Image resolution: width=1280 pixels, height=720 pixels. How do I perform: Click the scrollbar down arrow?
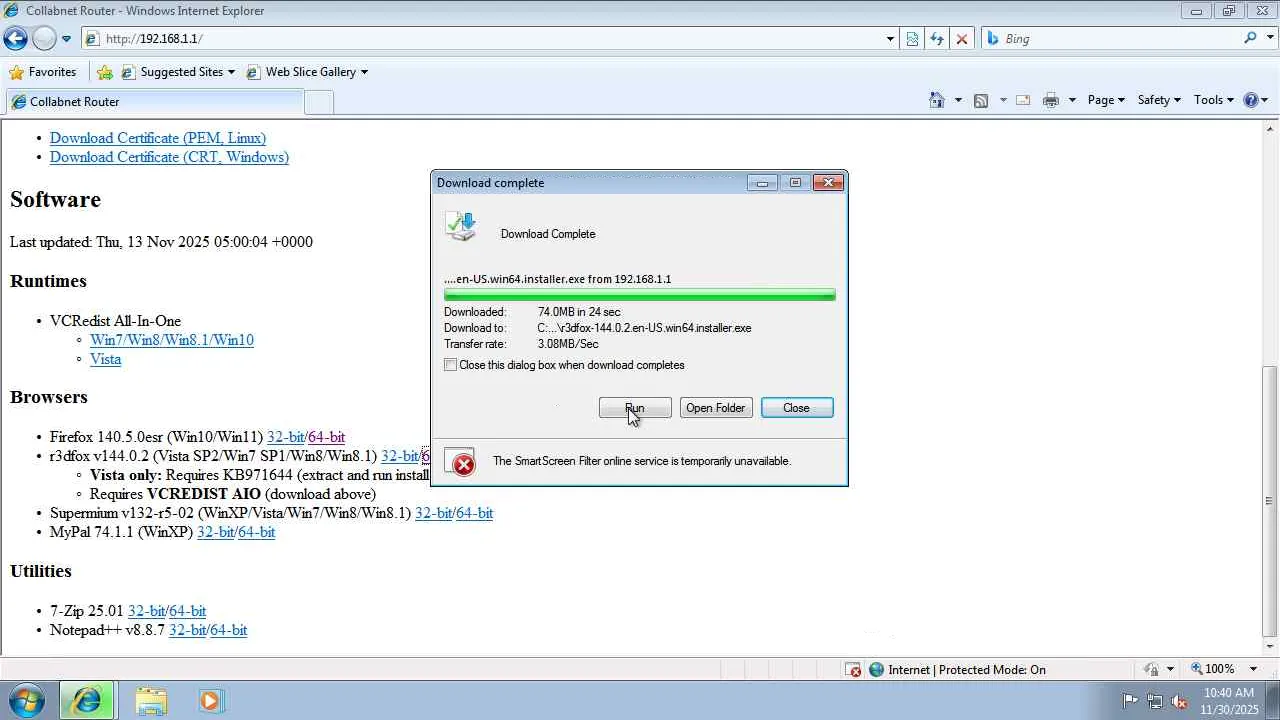pos(1271,646)
